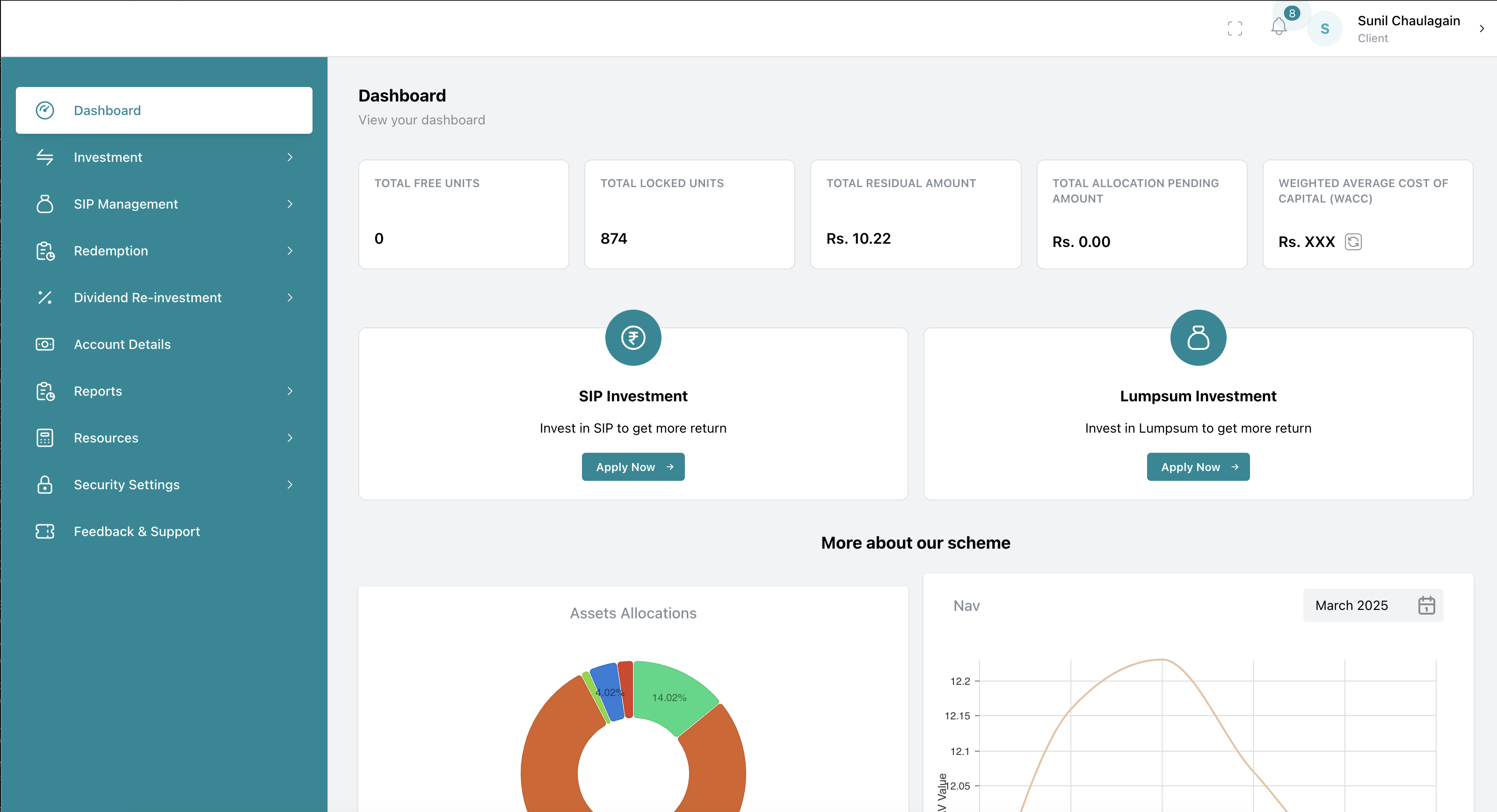This screenshot has height=812, width=1497.
Task: Click the small red donut segment
Action: point(626,689)
